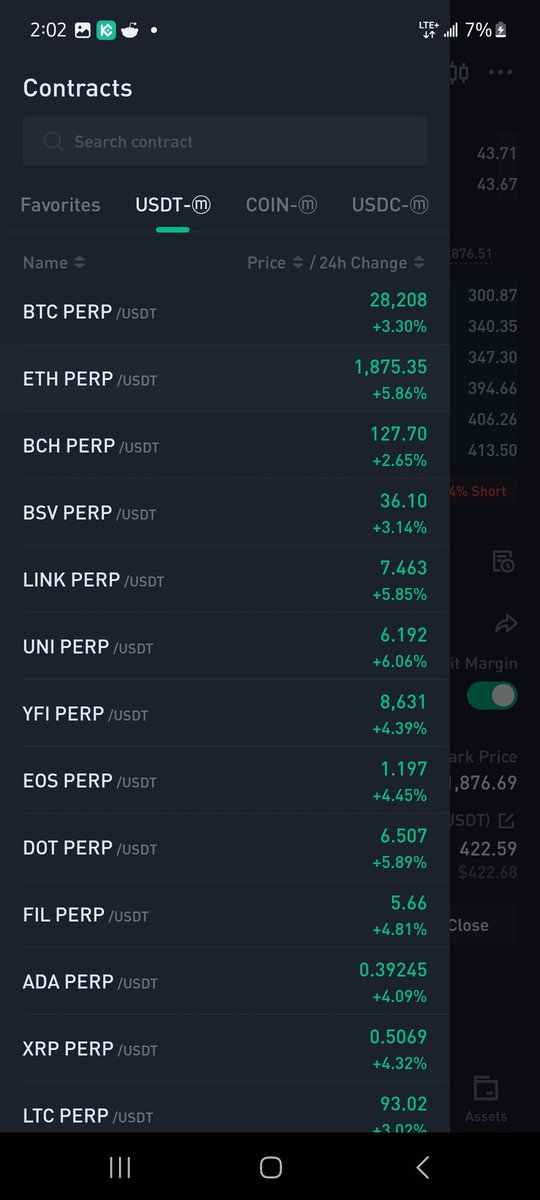Tap the search magnifier icon
The width and height of the screenshot is (540, 1200).
pyautogui.click(x=54, y=141)
